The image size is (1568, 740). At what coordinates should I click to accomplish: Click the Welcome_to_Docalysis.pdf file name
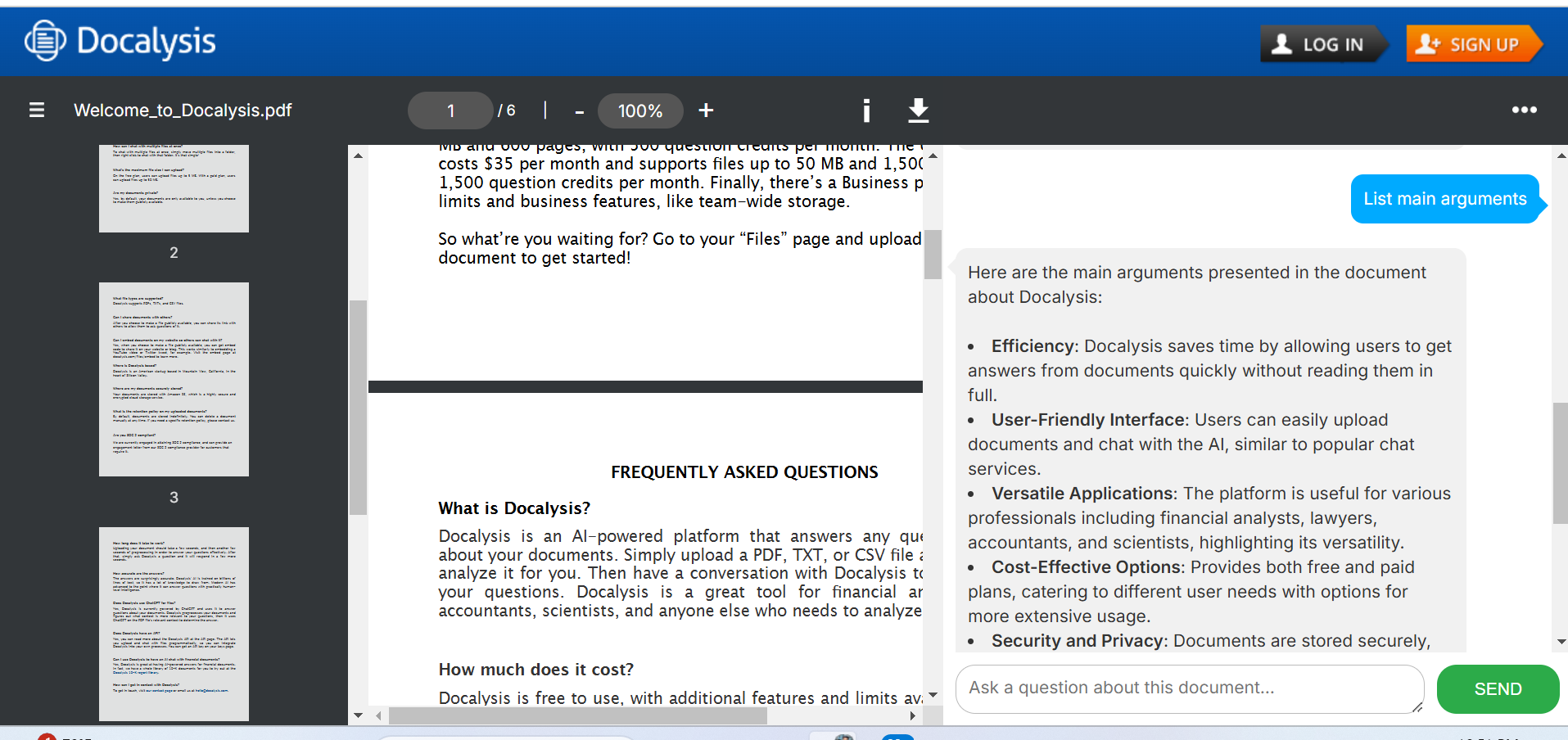click(x=183, y=110)
